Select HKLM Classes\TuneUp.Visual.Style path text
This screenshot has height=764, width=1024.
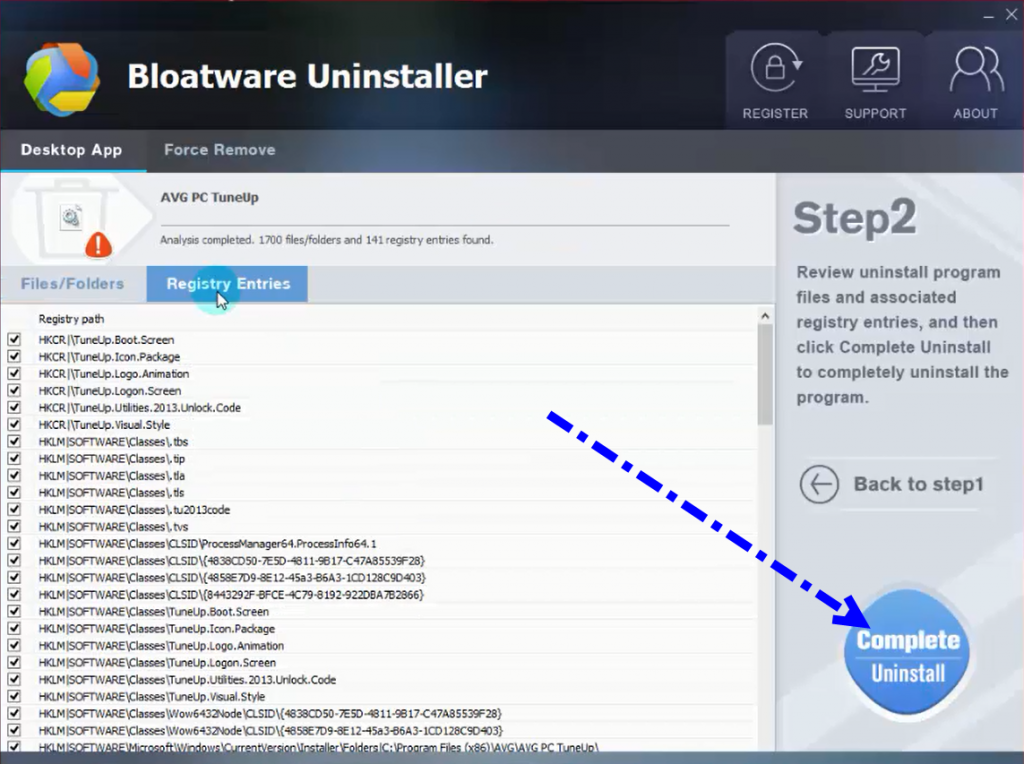[152, 697]
